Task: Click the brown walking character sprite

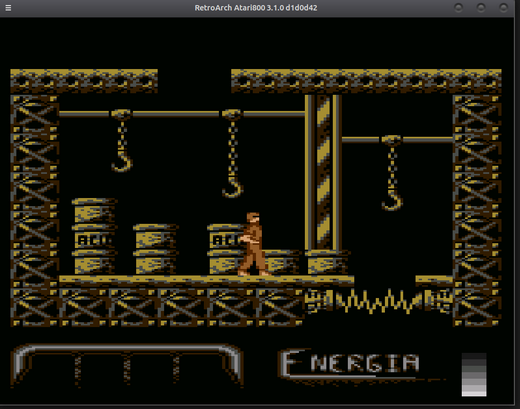Action: (x=254, y=244)
